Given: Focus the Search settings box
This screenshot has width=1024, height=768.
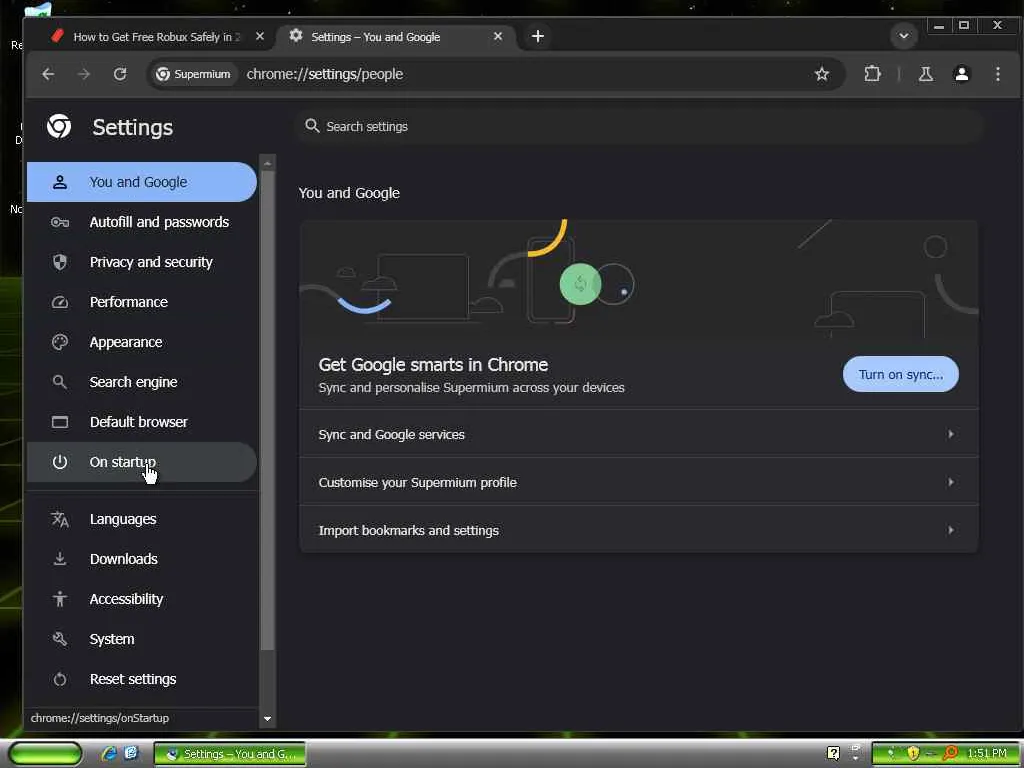Looking at the screenshot, I should point(639,126).
